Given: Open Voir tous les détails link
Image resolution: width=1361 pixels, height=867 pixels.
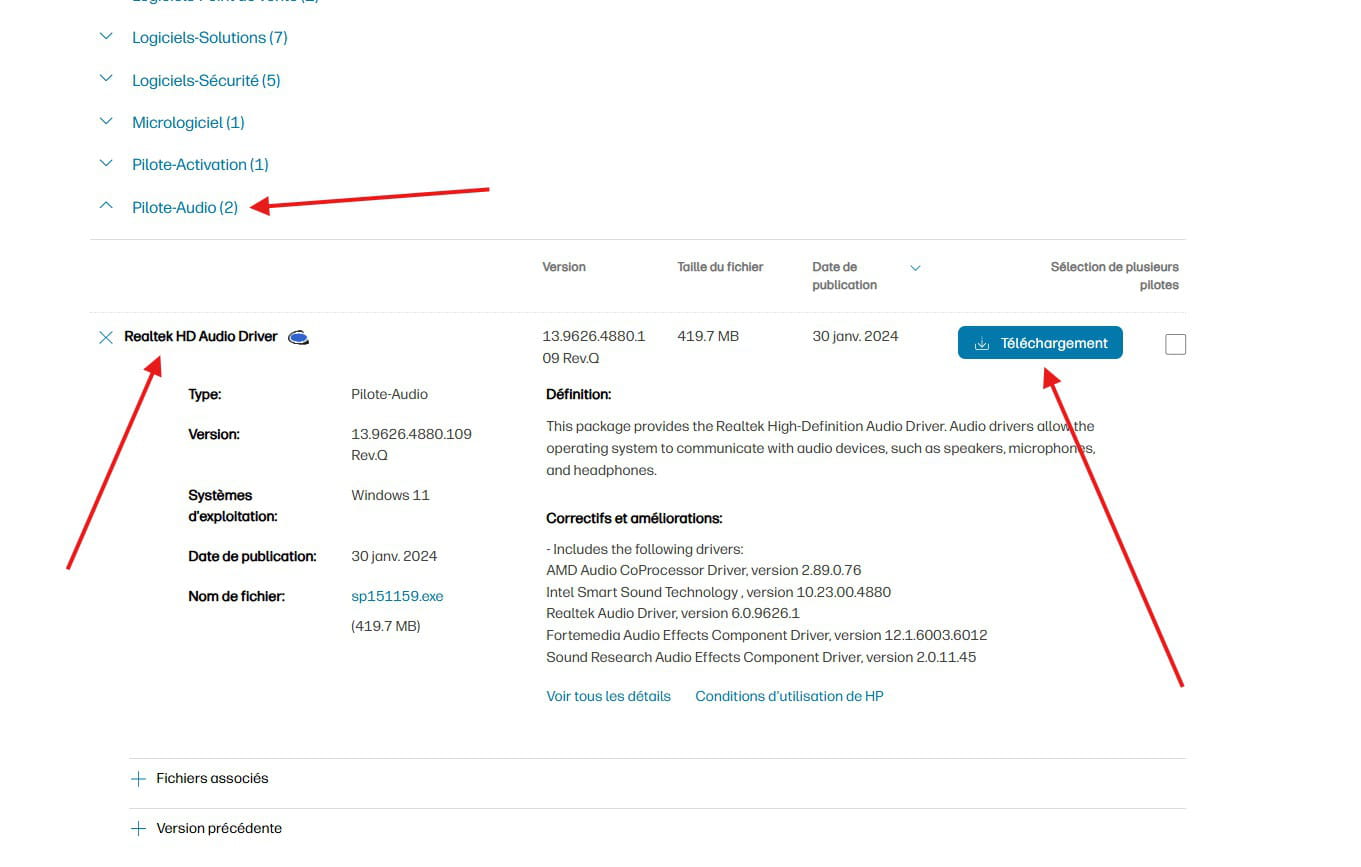Looking at the screenshot, I should (x=608, y=696).
